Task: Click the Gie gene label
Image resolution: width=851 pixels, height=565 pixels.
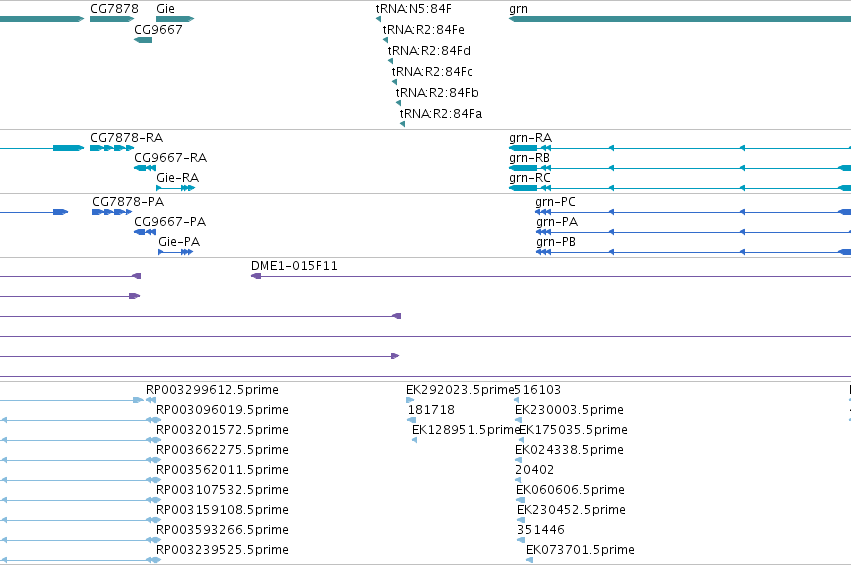Action: pos(166,9)
